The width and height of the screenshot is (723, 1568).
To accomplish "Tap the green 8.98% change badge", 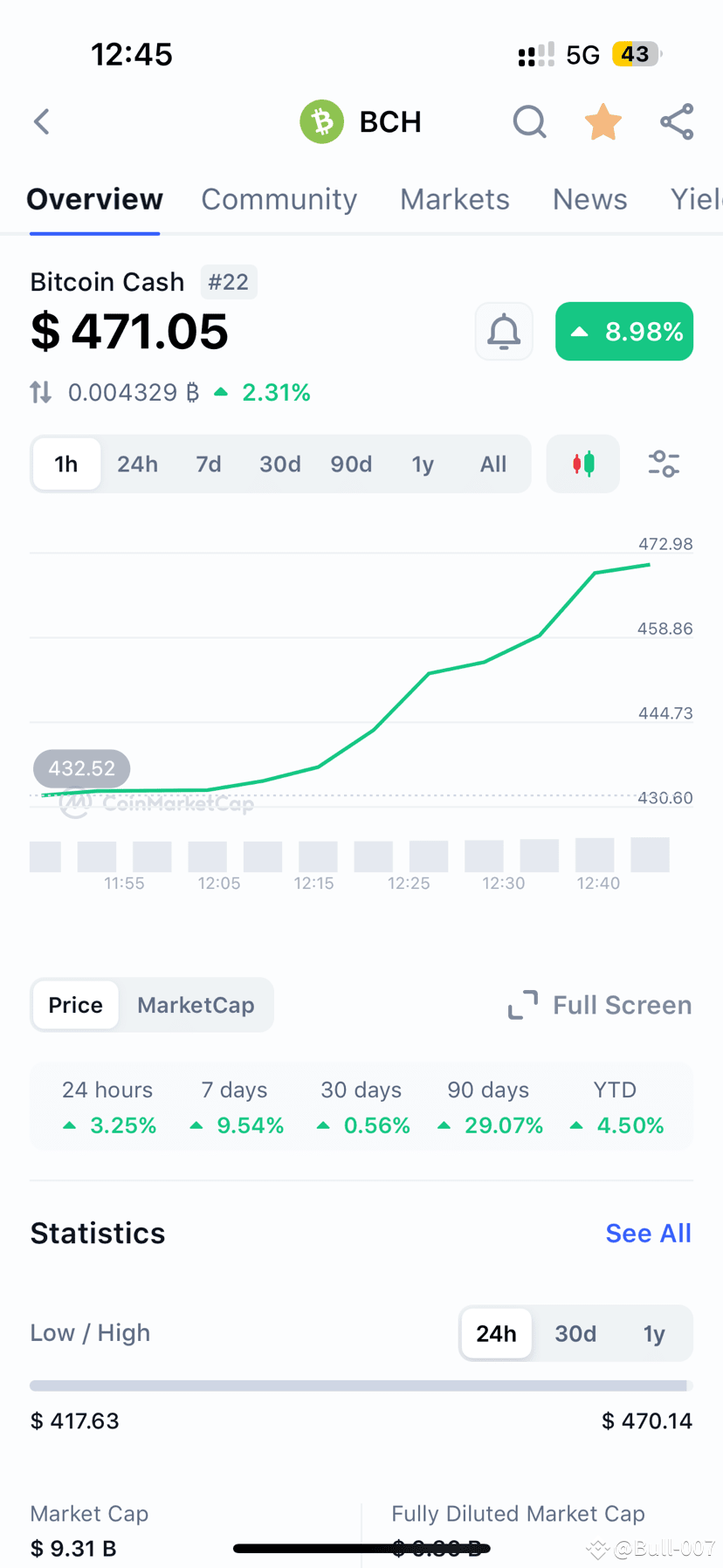I will (623, 332).
